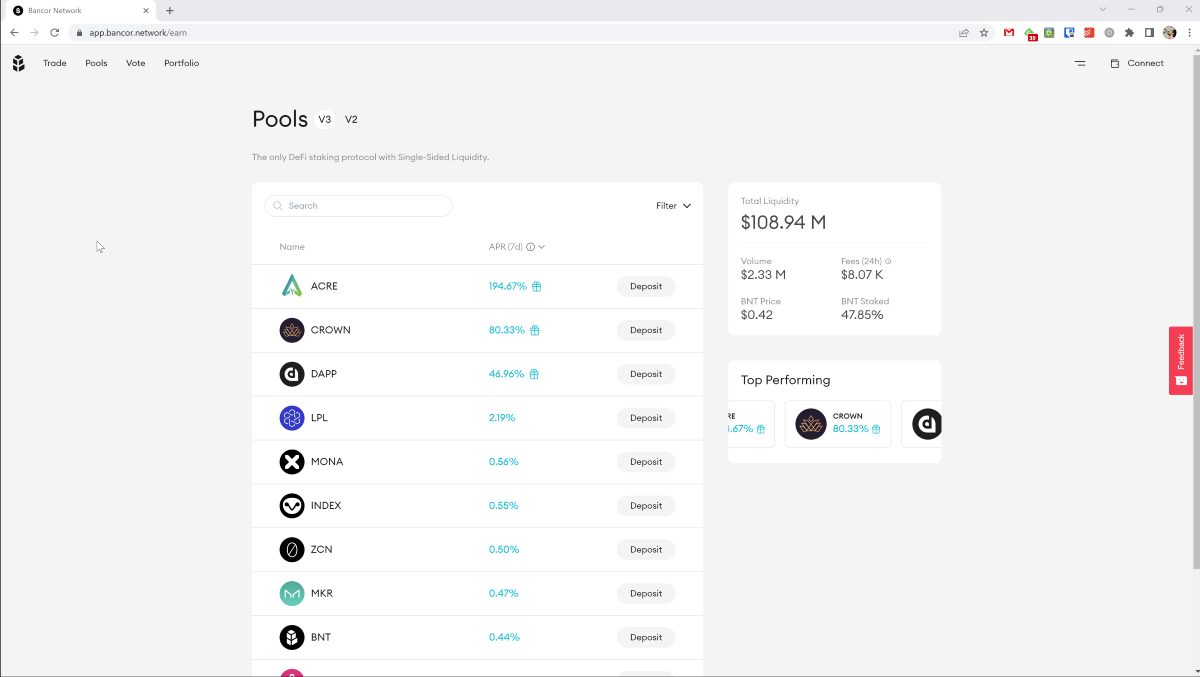Click the ZCN token logo

pos(291,549)
